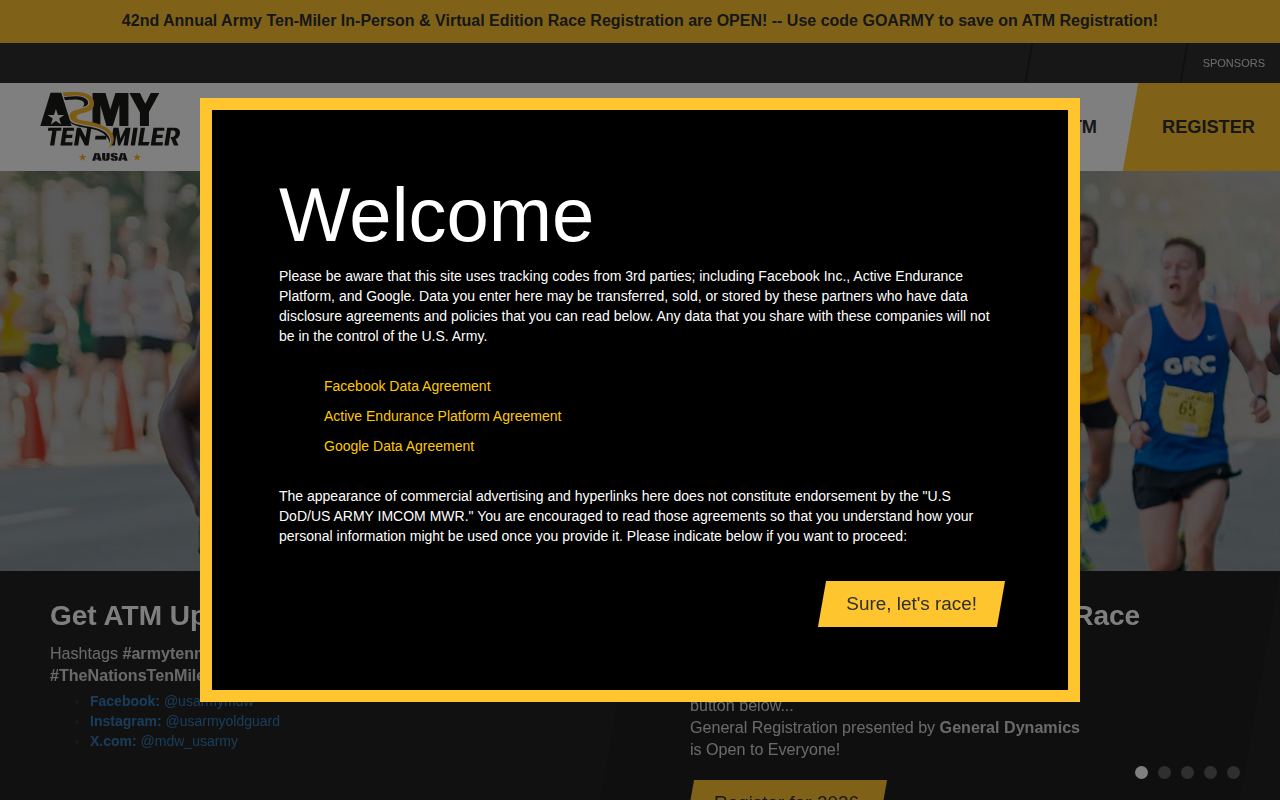Select the fifth carousel slide dot
This screenshot has width=1280, height=800.
coord(1233,772)
